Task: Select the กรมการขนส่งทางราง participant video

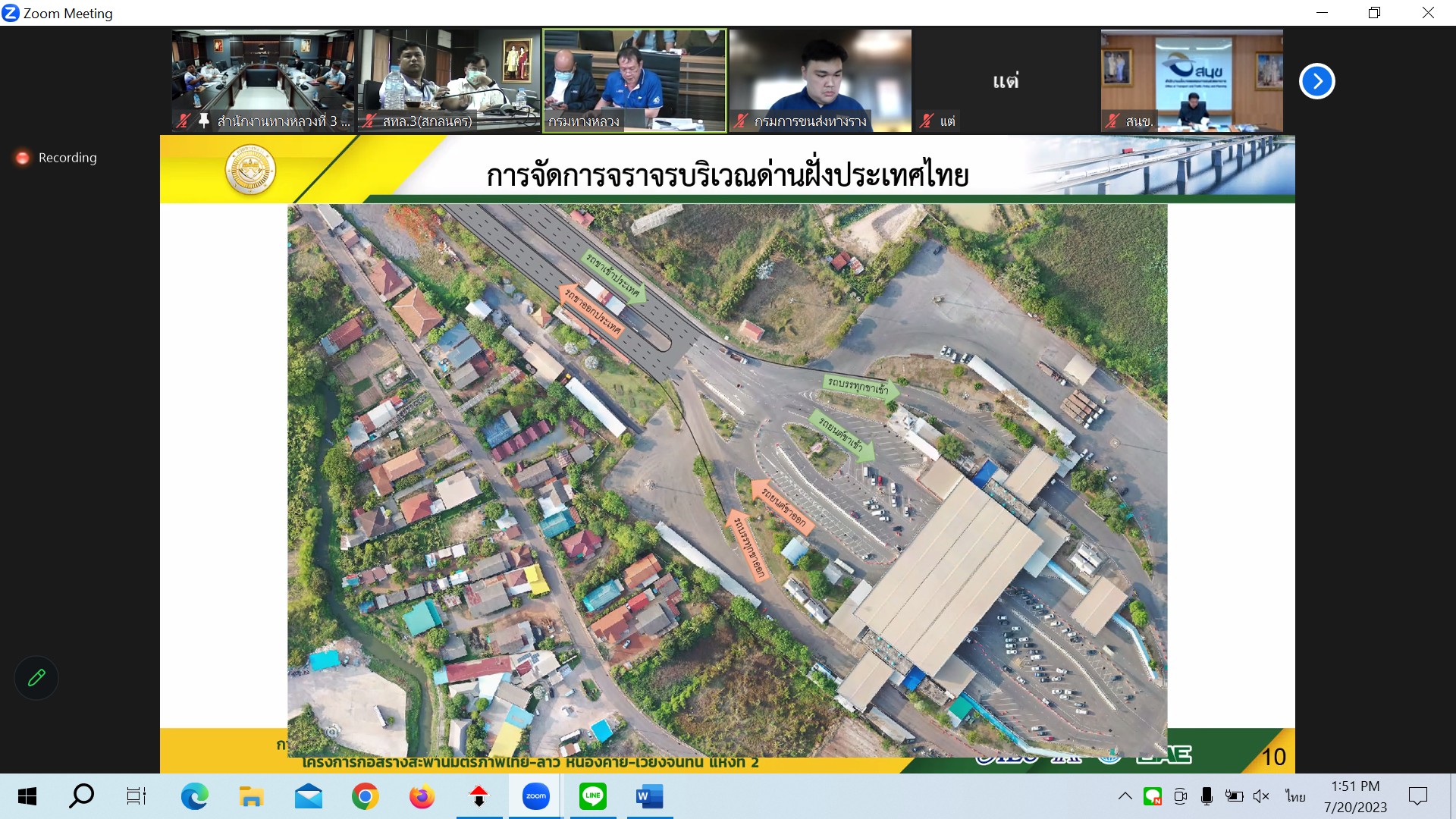Action: 820,80
